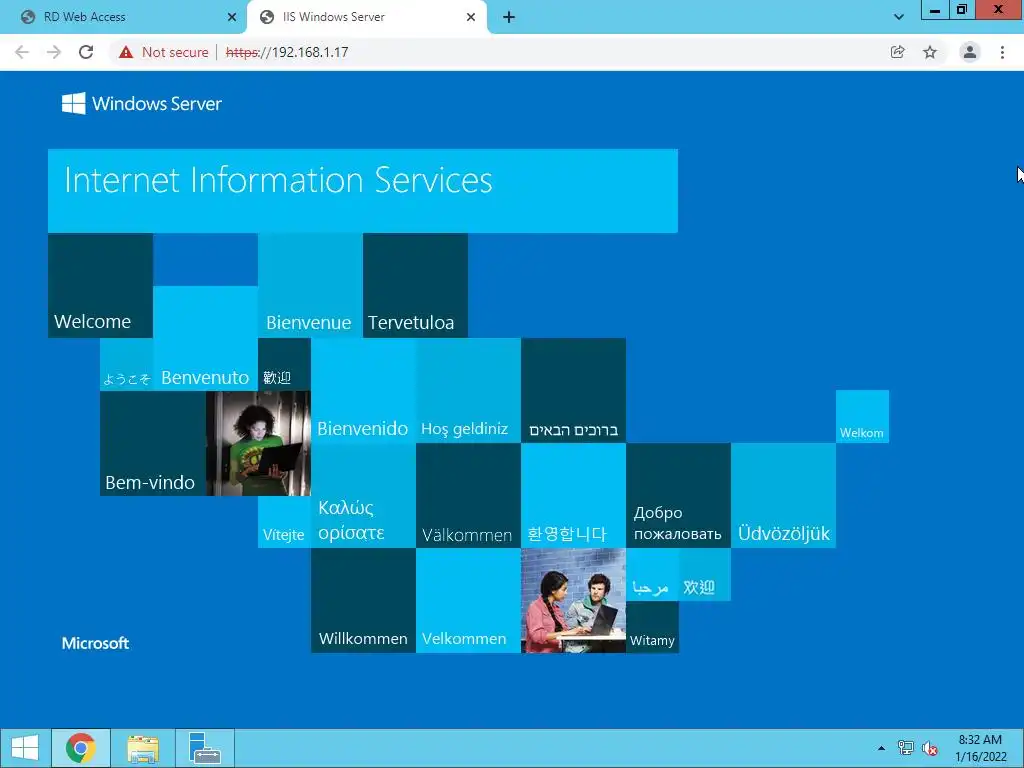Show hidden system tray icons
The width and height of the screenshot is (1024, 768).
point(882,748)
